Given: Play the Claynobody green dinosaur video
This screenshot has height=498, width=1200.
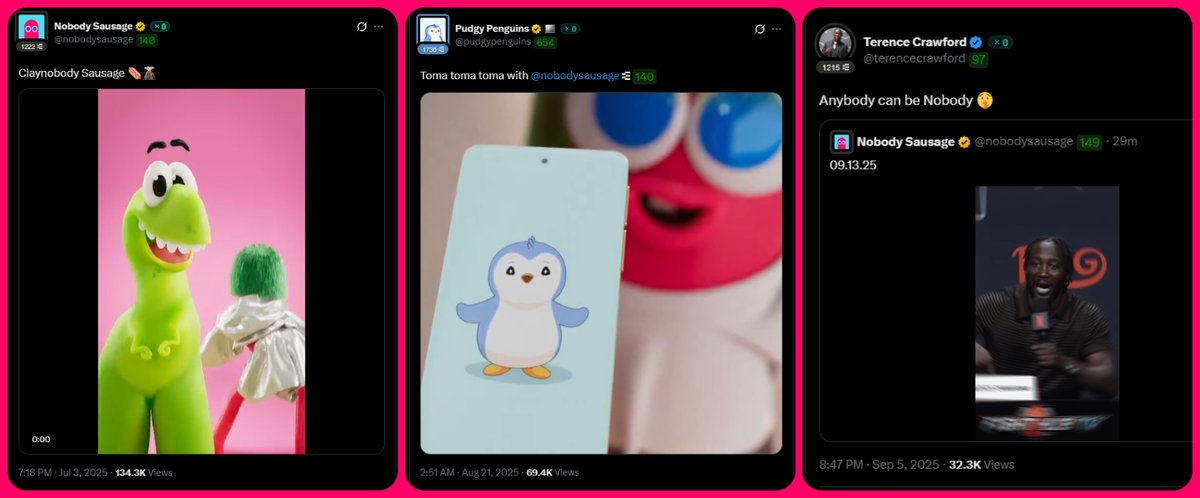Looking at the screenshot, I should [201, 271].
